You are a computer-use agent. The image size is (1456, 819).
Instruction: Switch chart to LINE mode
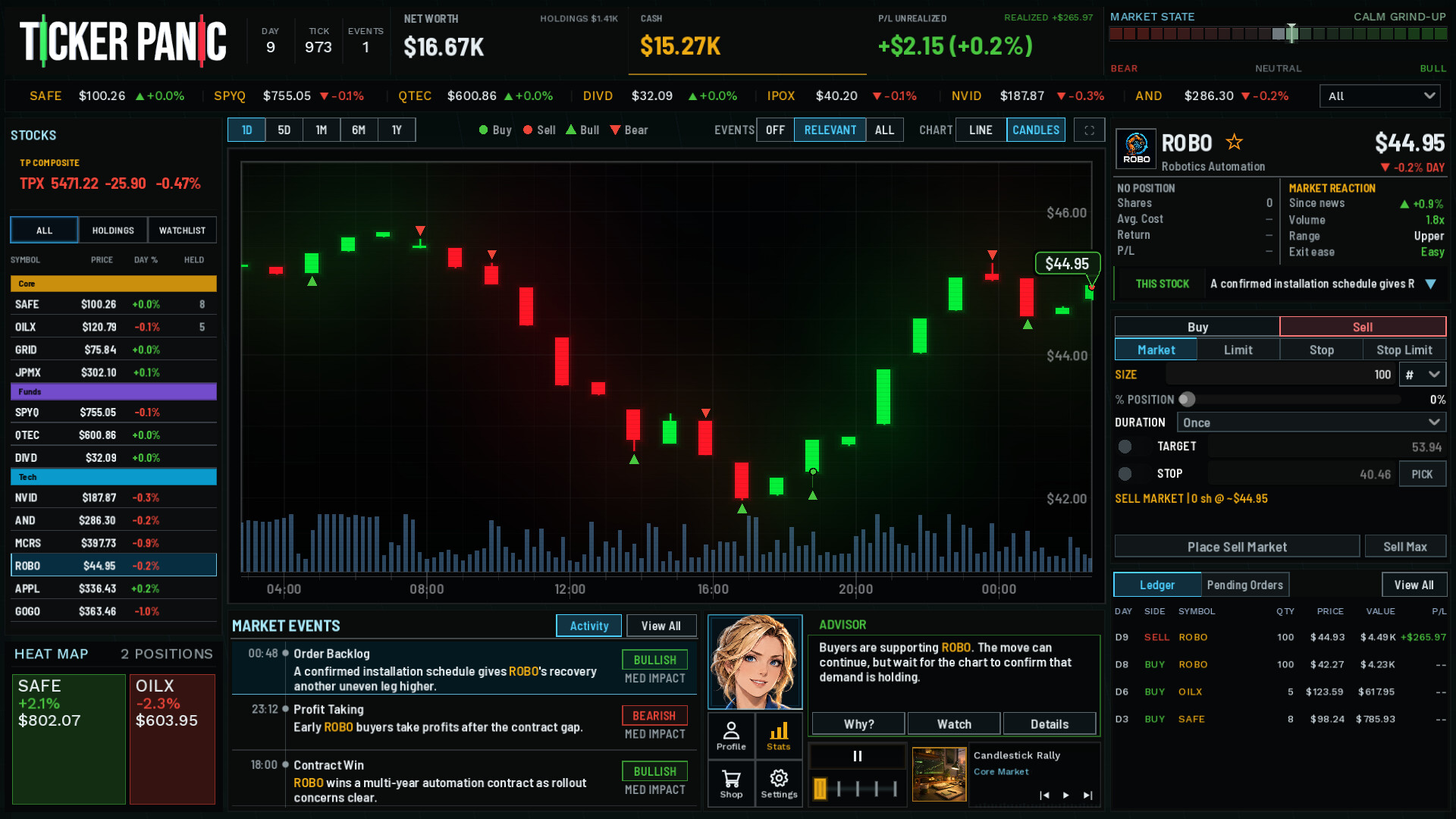981,130
